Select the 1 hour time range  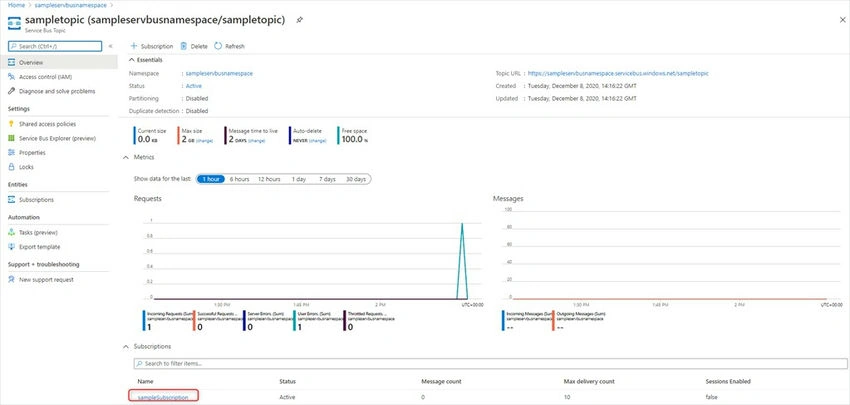click(210, 179)
